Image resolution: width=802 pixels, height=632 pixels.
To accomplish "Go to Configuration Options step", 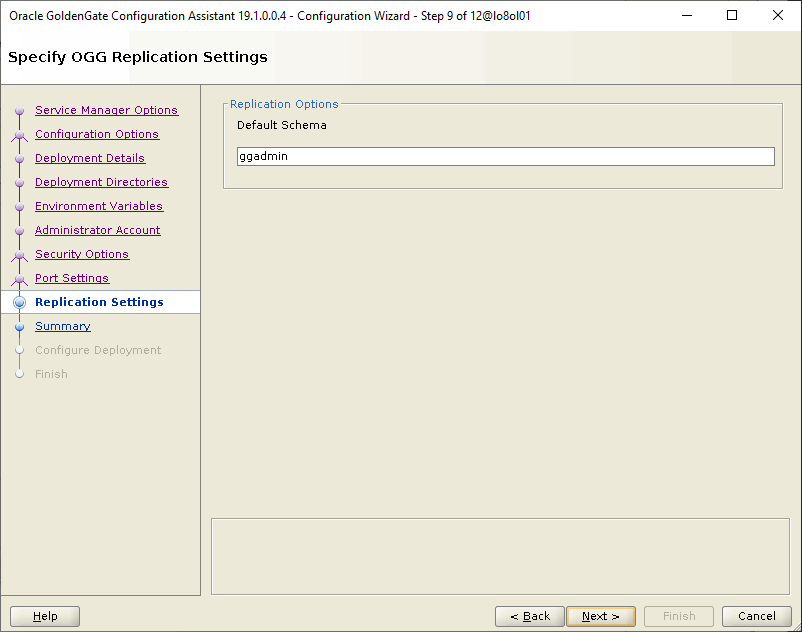I will click(96, 134).
